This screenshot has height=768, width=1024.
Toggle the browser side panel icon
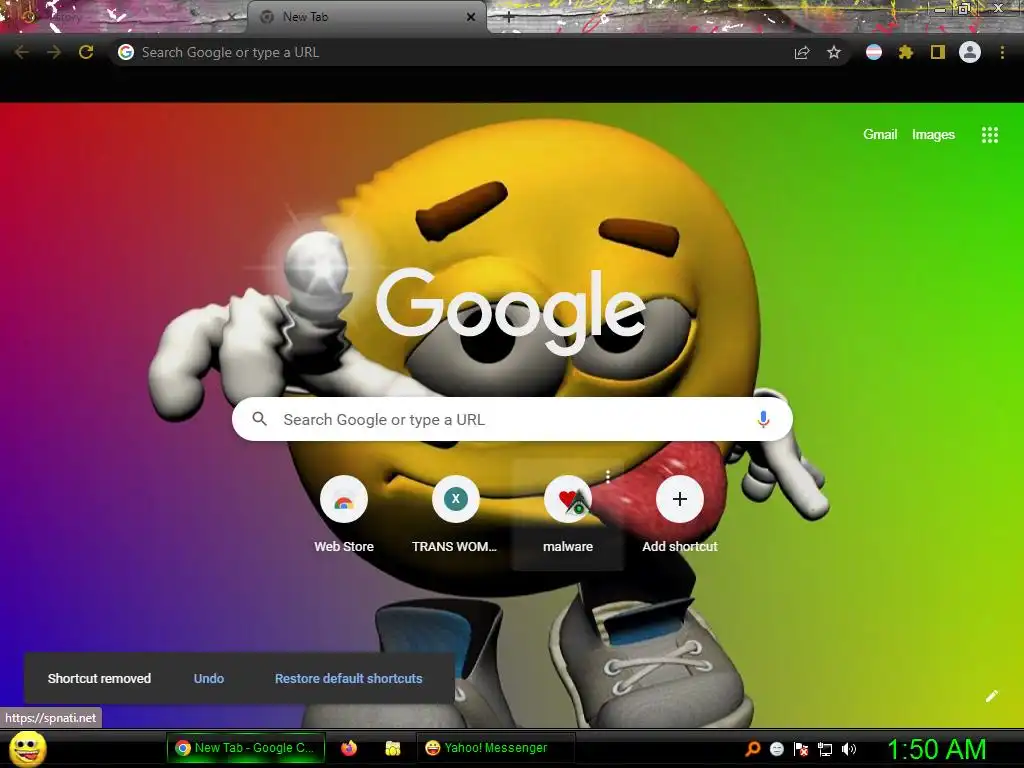938,52
